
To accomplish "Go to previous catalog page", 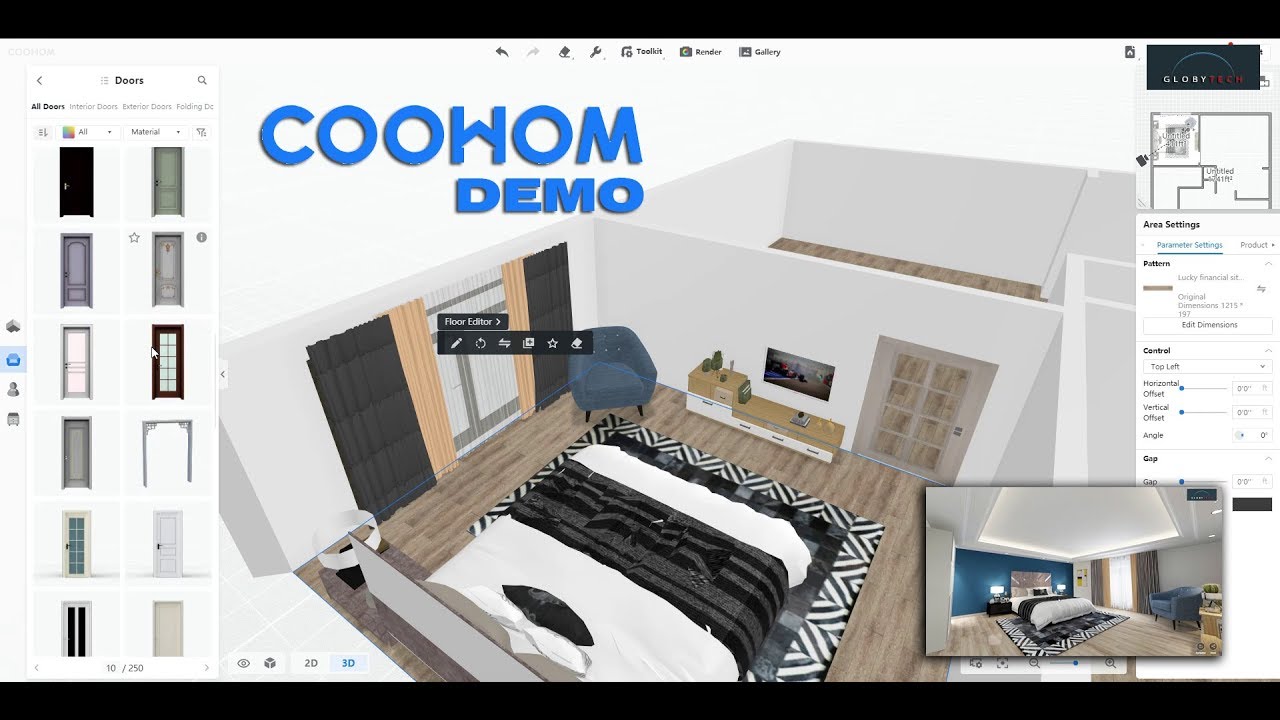I will pyautogui.click(x=37, y=668).
